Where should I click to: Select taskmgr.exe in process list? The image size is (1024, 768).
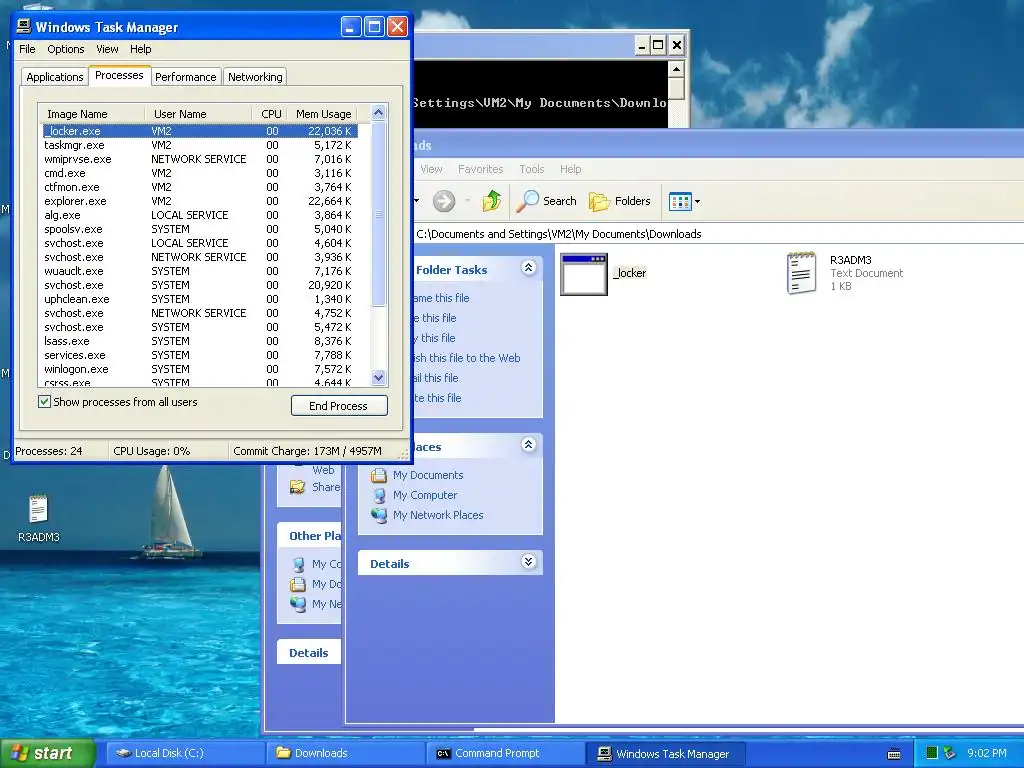(x=200, y=145)
